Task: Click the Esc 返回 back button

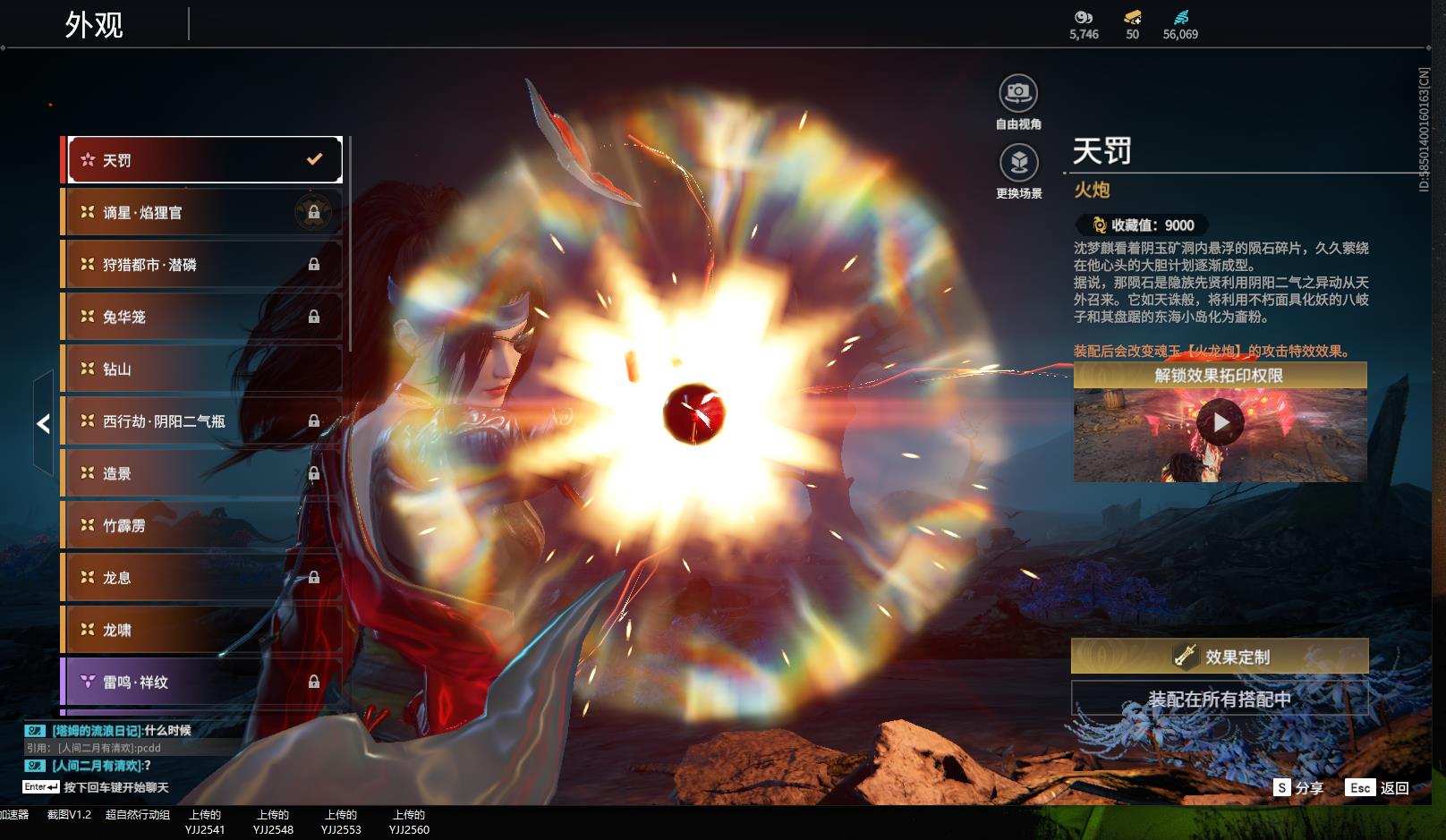Action: [1378, 788]
